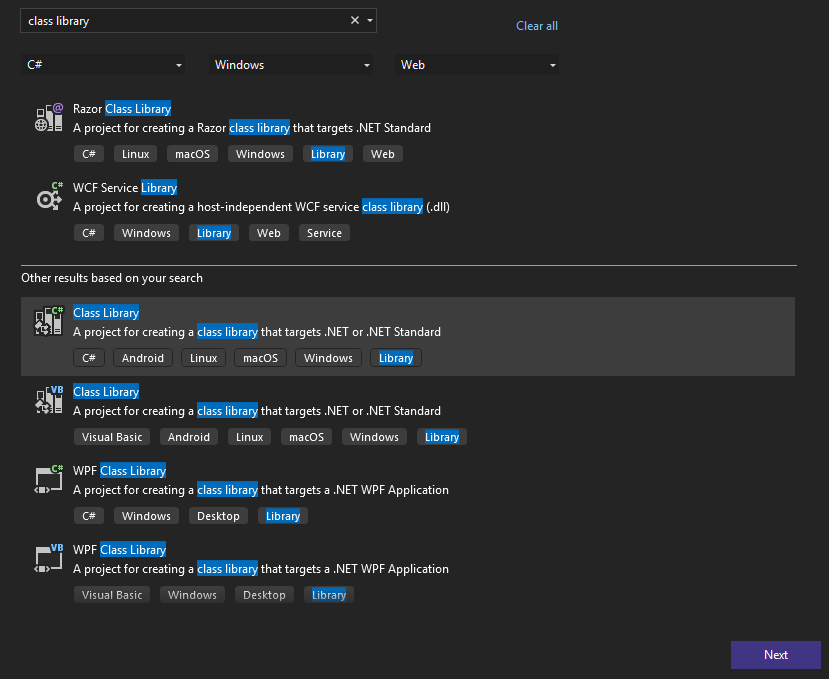Click Visual Basic tag under VB WPF Class Library
This screenshot has height=679, width=829.
pyautogui.click(x=112, y=595)
